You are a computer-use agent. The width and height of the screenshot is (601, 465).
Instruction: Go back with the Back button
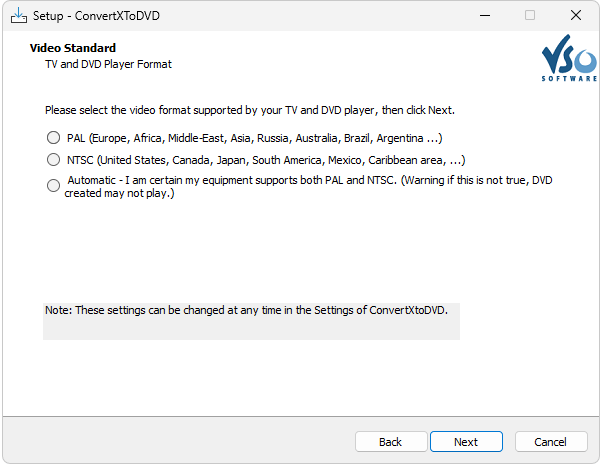tap(390, 441)
